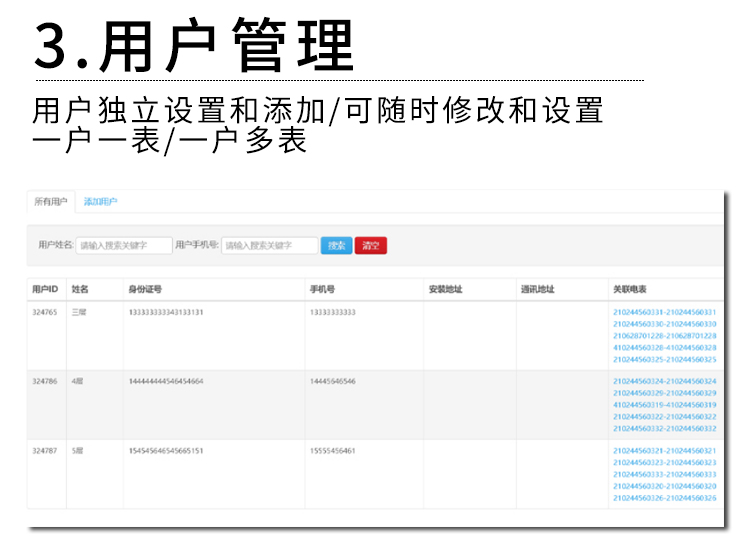Click the 身份证号 column header

pos(145,289)
